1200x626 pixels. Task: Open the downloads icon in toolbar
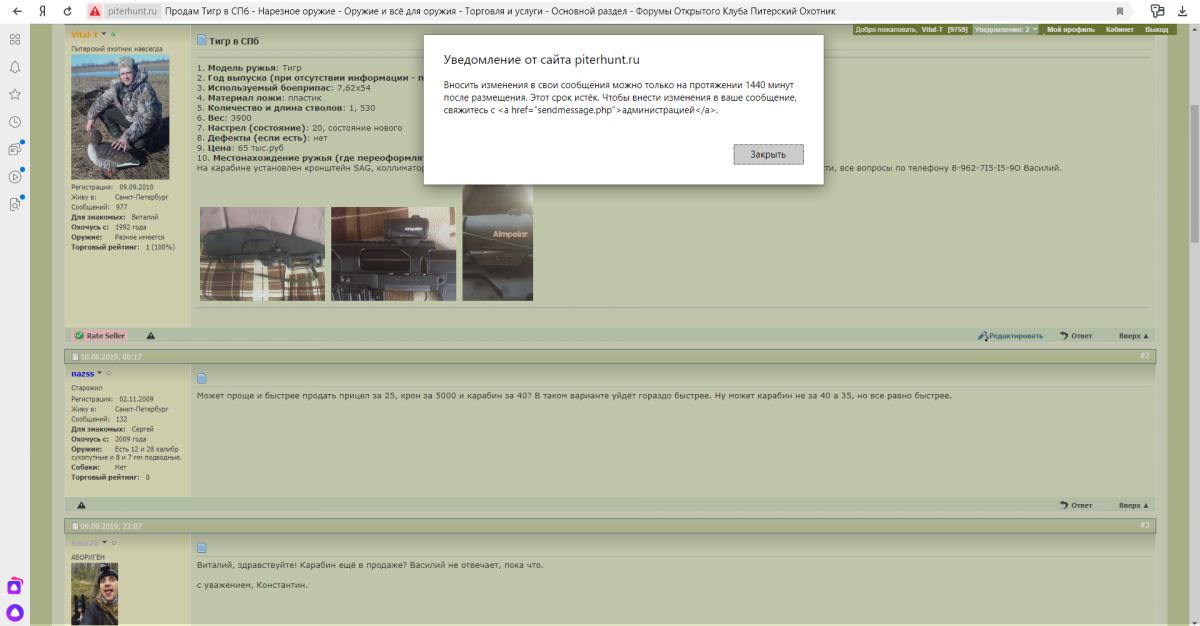click(x=1183, y=11)
